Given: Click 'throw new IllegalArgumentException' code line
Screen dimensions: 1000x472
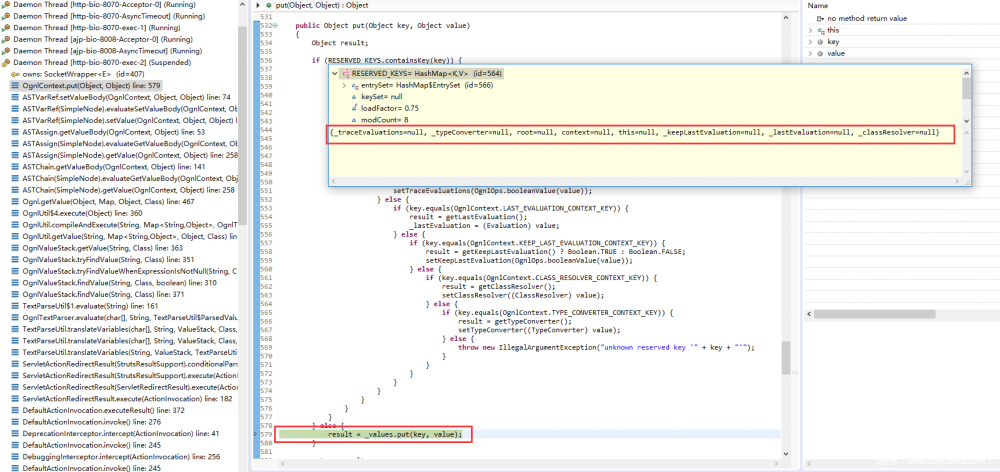Looking at the screenshot, I should click(x=607, y=347).
